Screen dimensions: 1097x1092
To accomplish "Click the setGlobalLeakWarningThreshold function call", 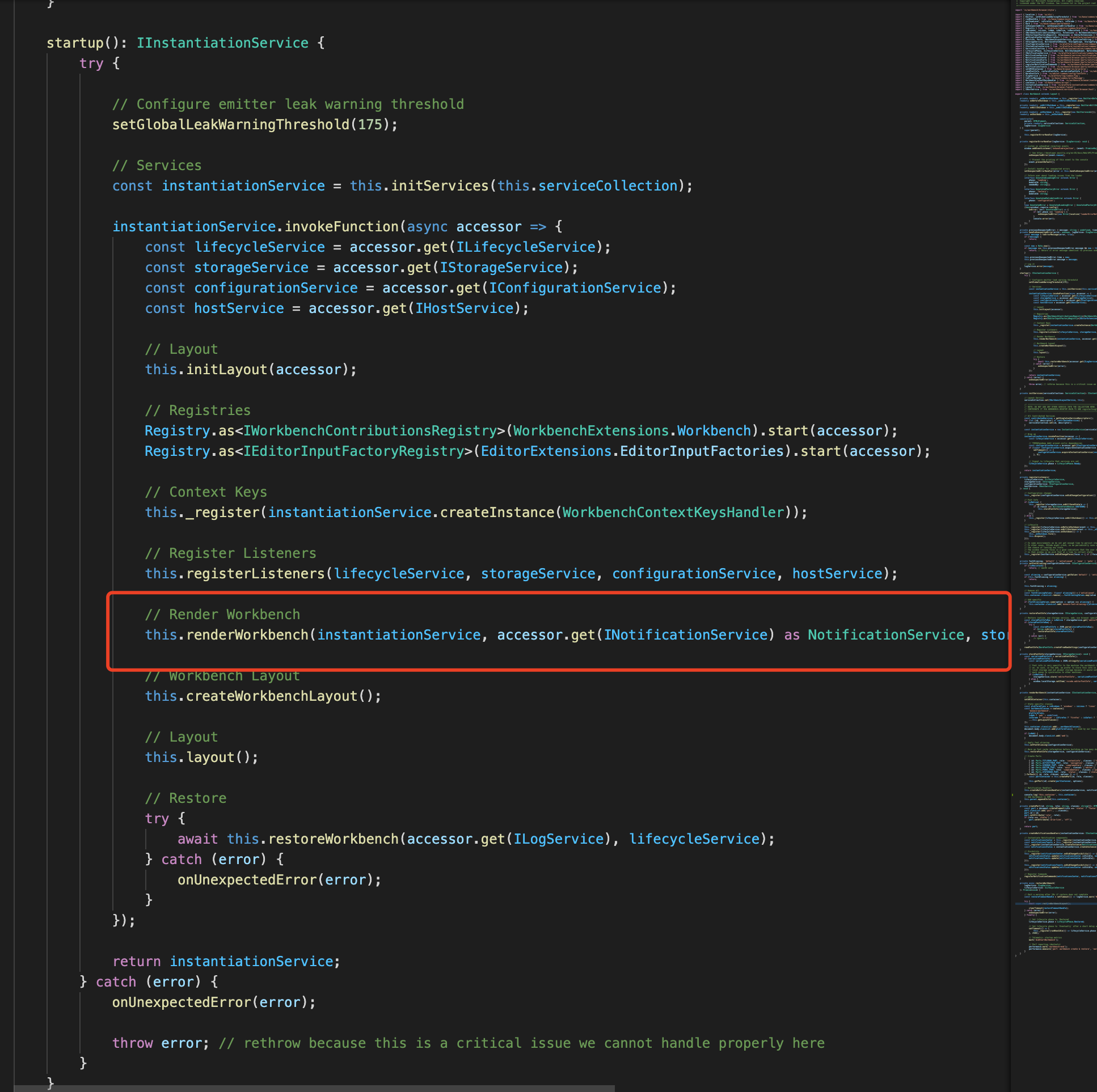I will tap(230, 125).
